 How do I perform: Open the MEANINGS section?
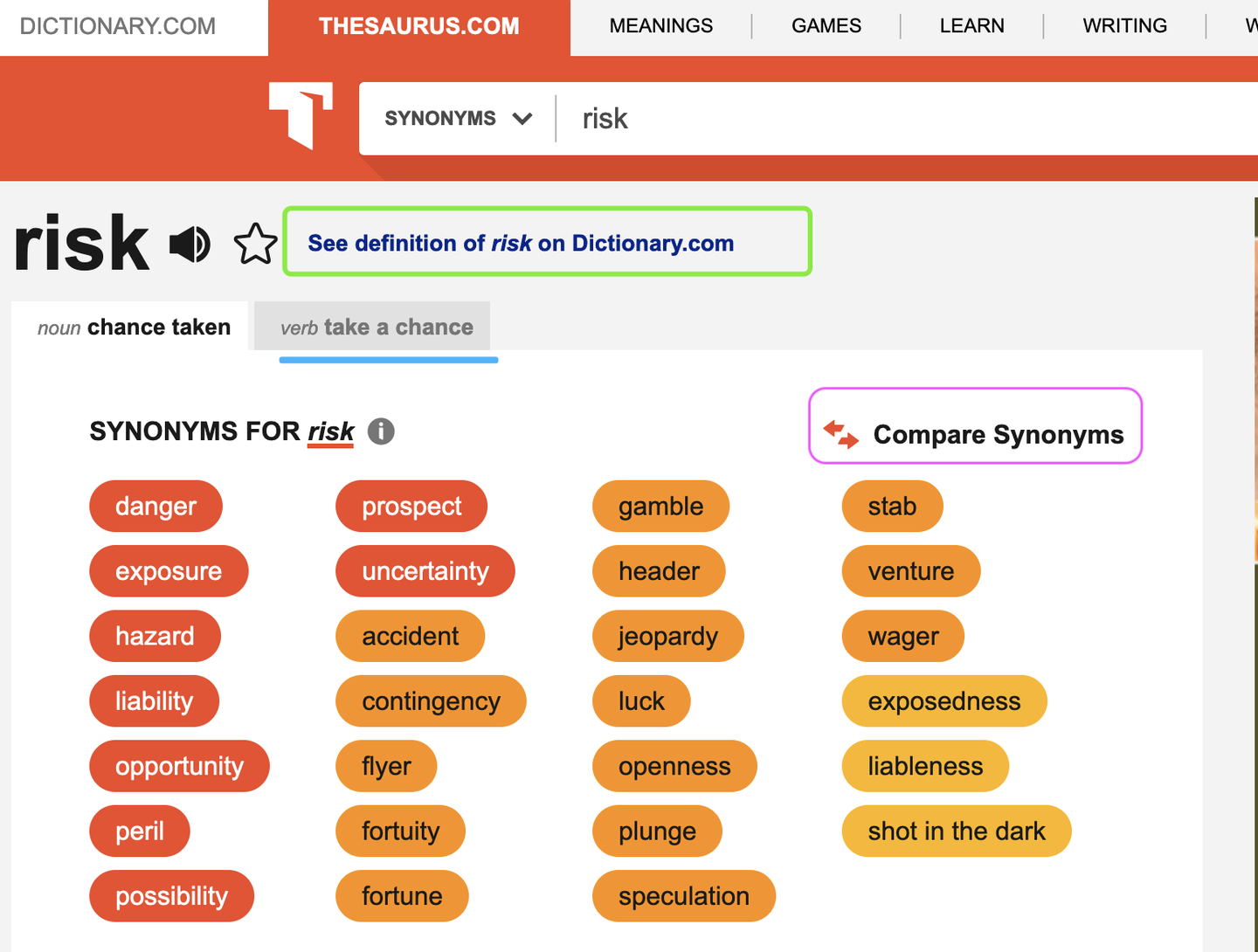[x=660, y=25]
